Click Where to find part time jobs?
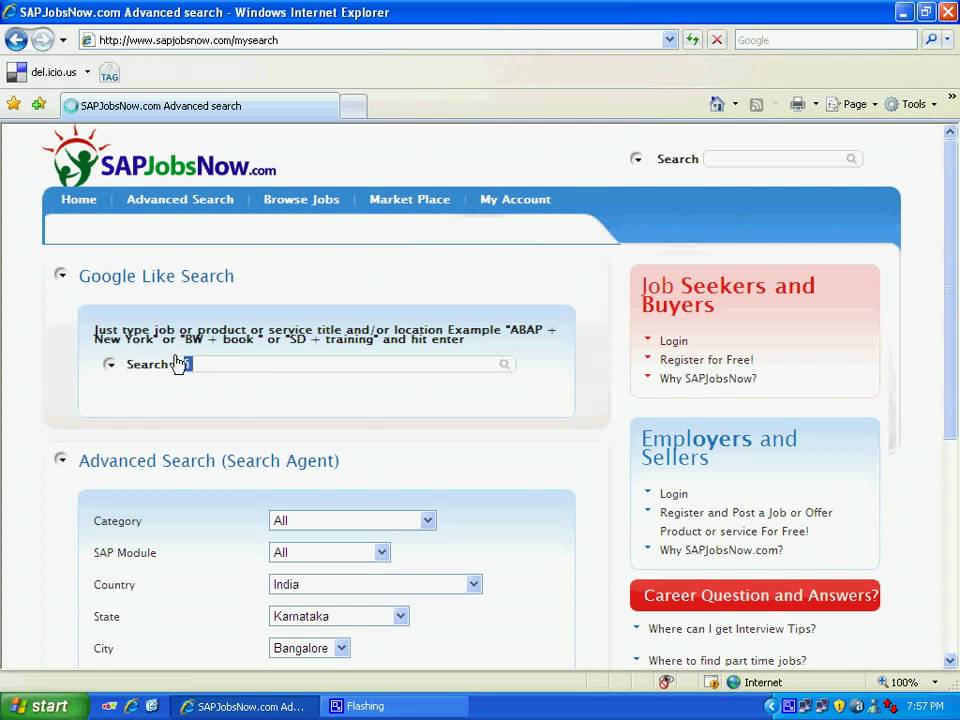960x720 pixels. [x=727, y=661]
